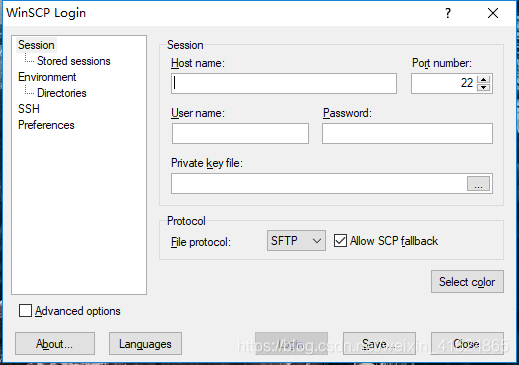Open Stored sessions in the tree
Screen dimensions: 519x365
coord(74,61)
